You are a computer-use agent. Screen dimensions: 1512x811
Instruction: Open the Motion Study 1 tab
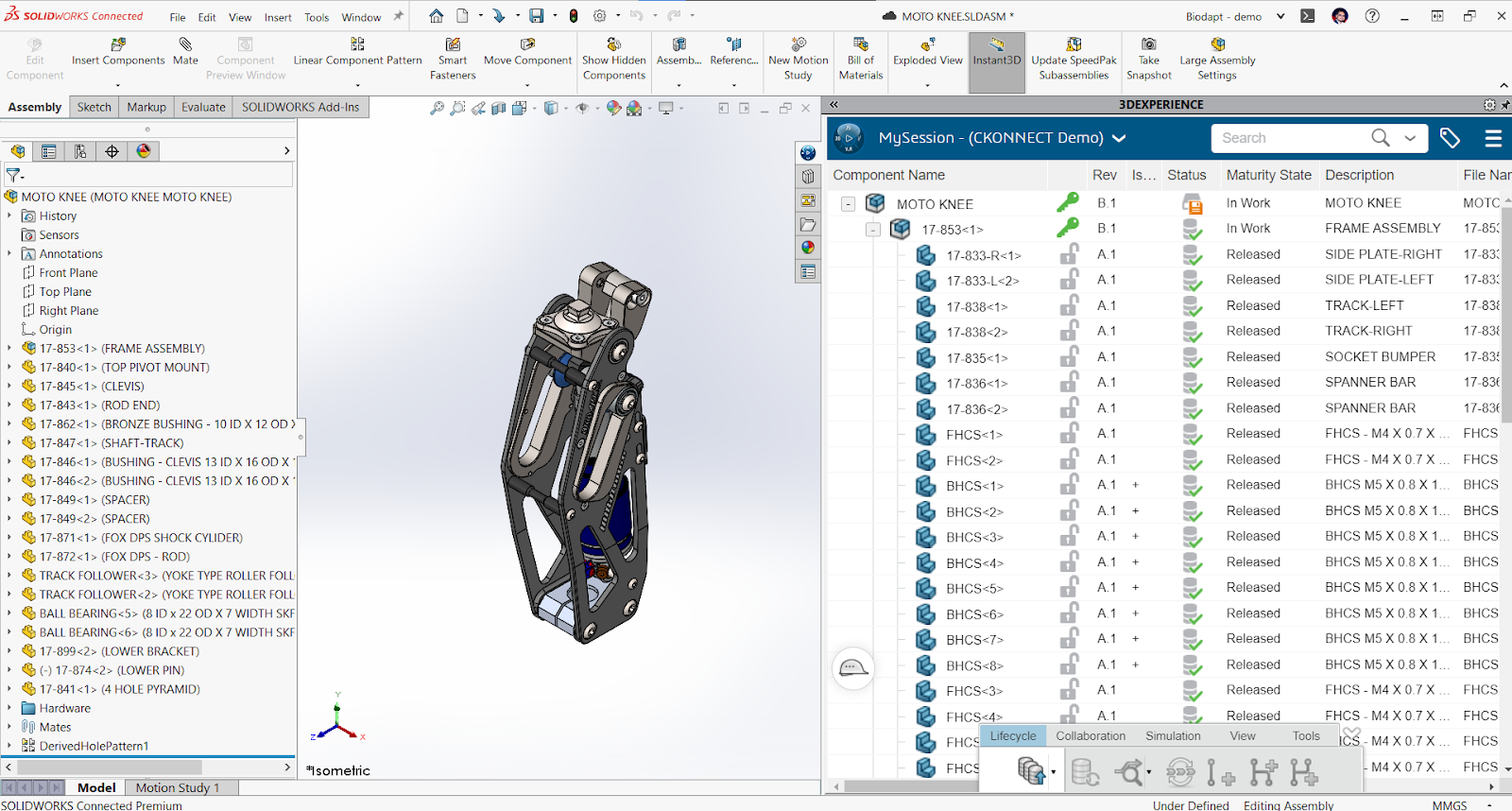(178, 787)
